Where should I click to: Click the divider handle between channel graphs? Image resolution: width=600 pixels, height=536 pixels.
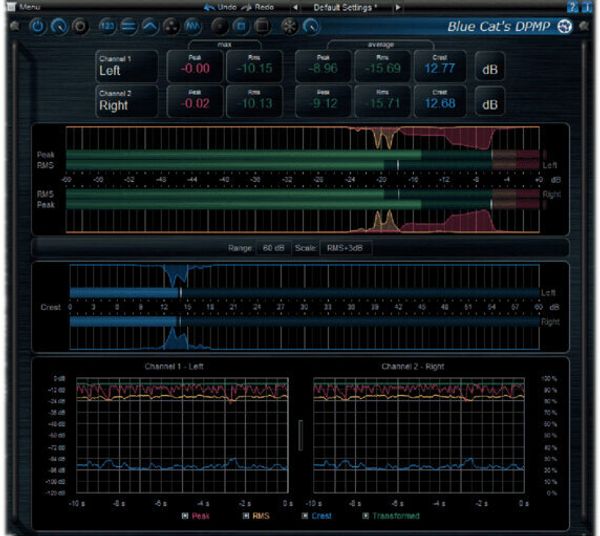pos(301,435)
